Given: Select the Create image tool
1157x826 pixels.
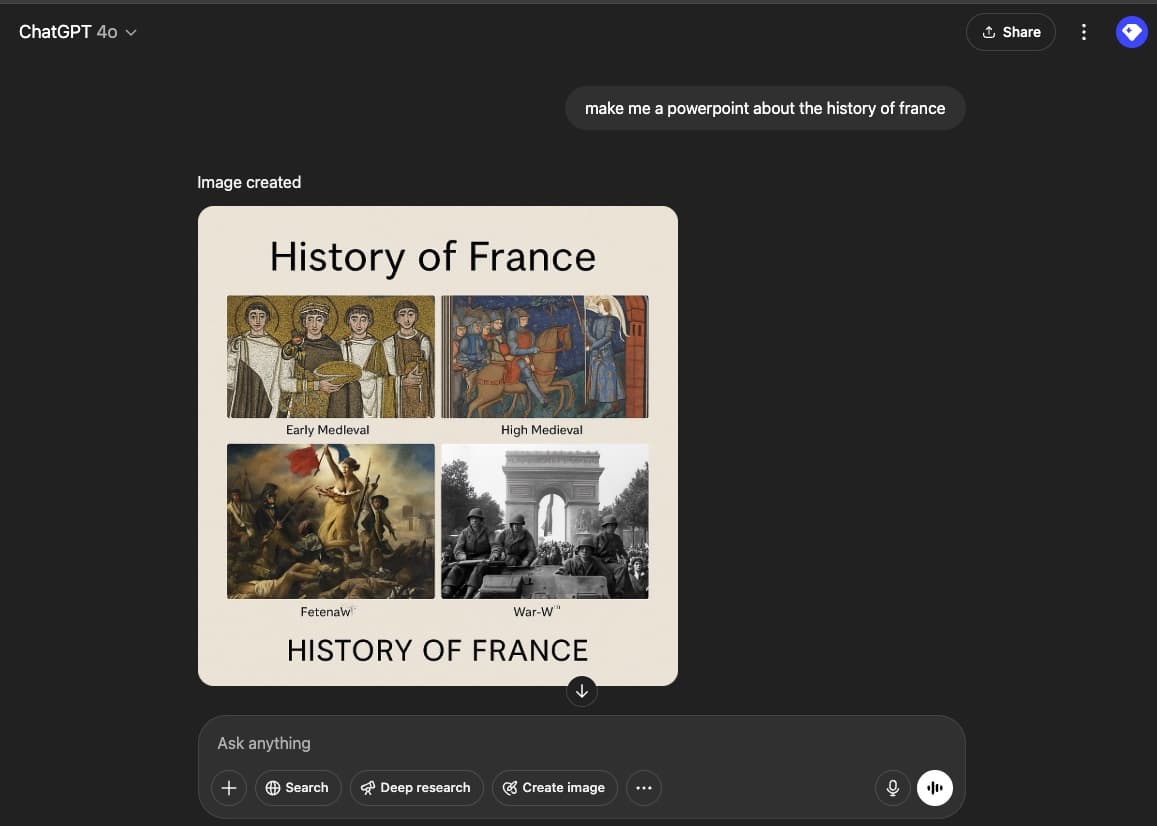Looking at the screenshot, I should [554, 788].
